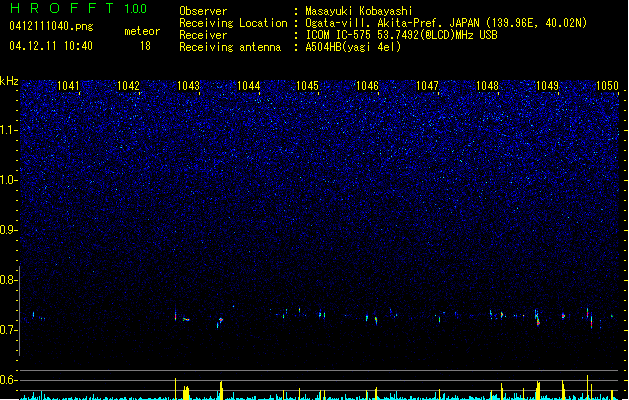Click time marker 1050
Viewport: 629px width, 400px height.
[x=607, y=86]
